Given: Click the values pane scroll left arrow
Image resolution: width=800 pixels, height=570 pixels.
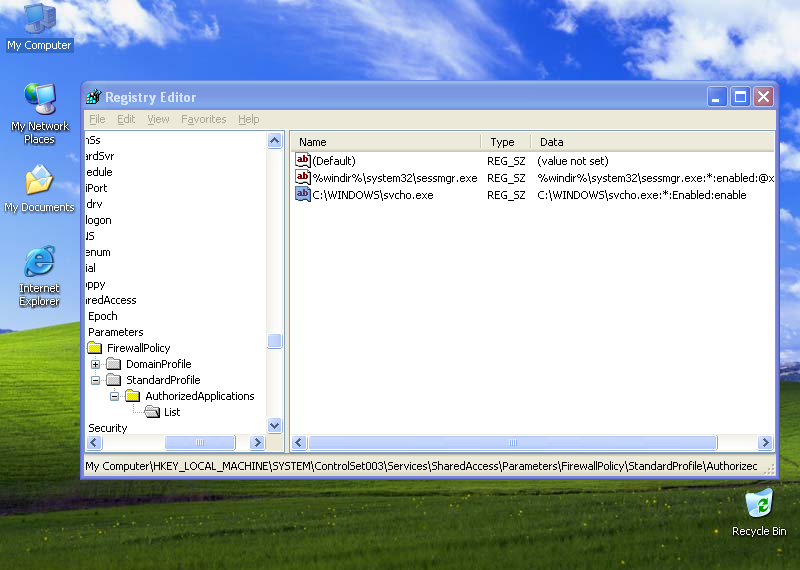Looking at the screenshot, I should (299, 442).
